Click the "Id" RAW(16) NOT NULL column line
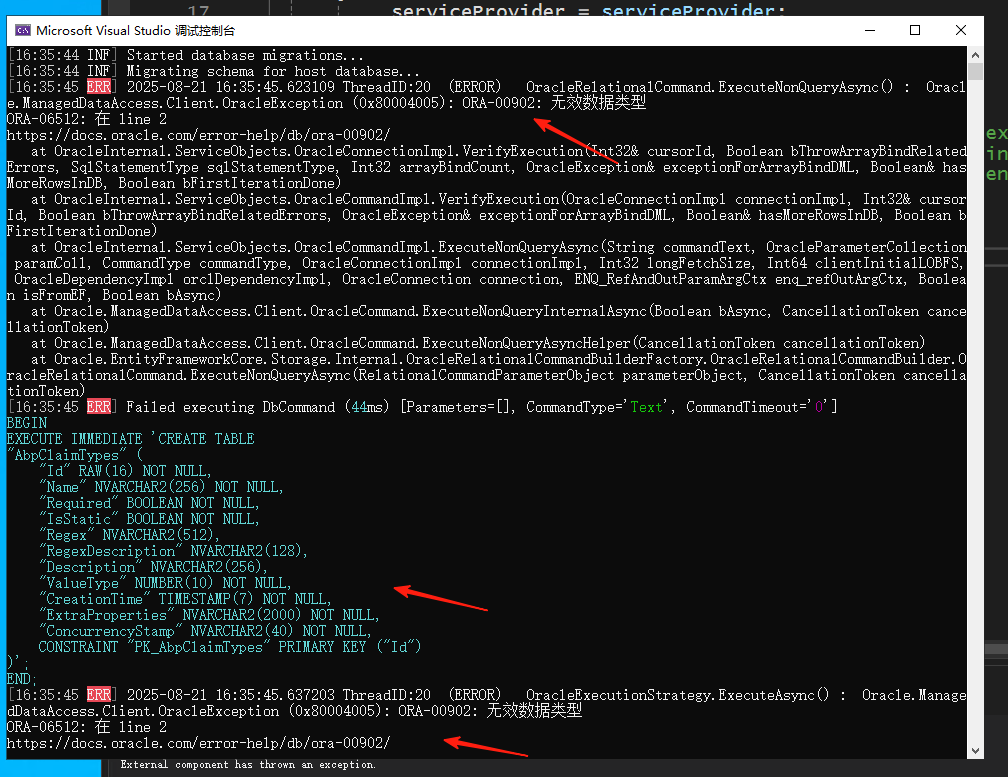The height and width of the screenshot is (777, 1008). click(x=125, y=471)
